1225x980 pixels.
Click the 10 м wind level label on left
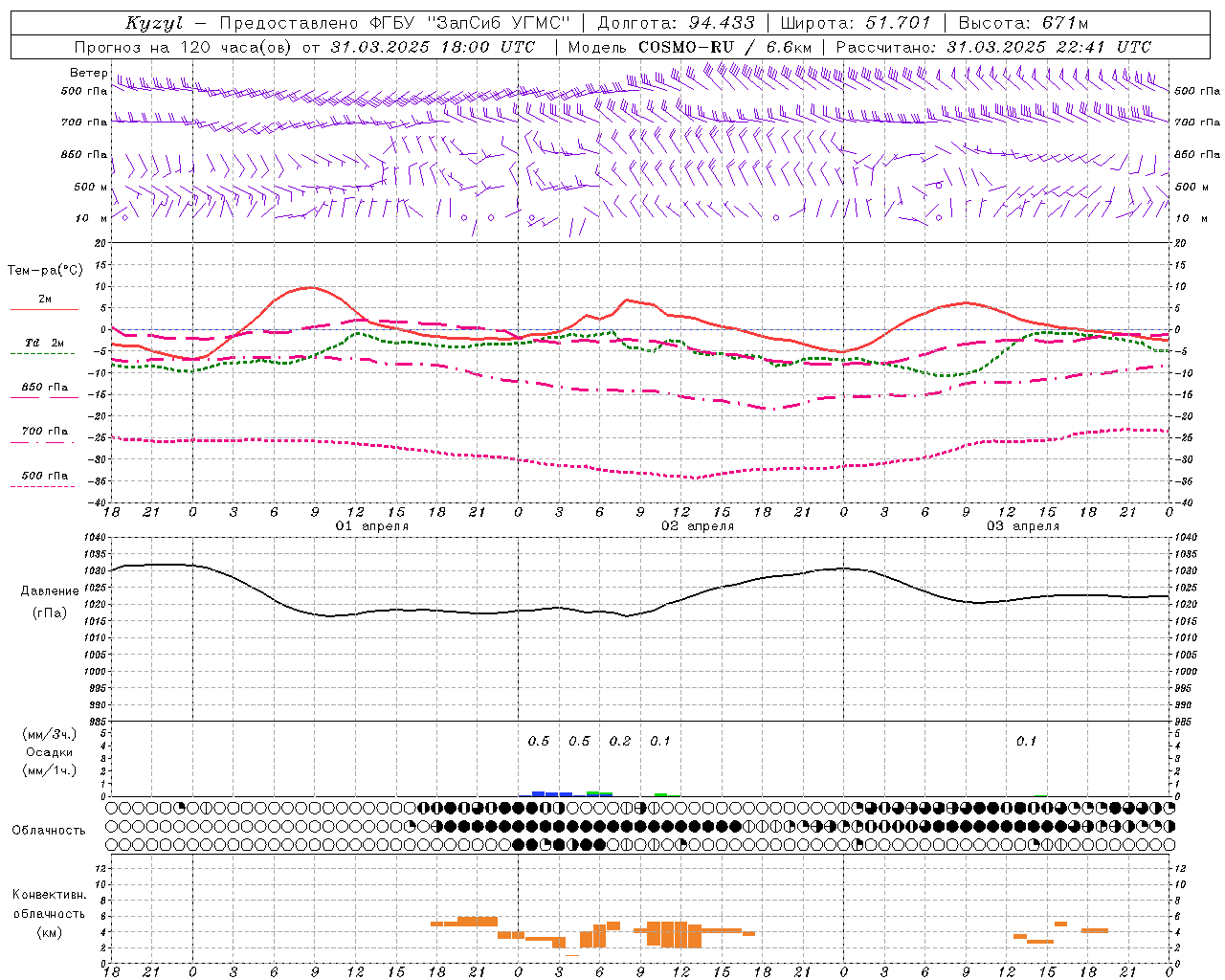(x=93, y=219)
